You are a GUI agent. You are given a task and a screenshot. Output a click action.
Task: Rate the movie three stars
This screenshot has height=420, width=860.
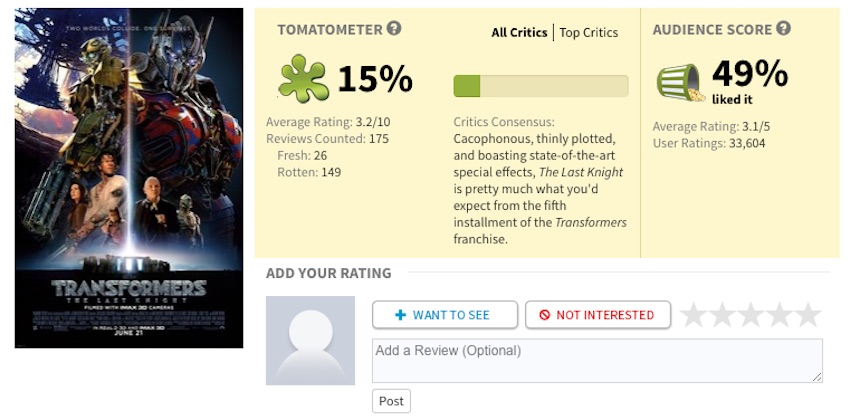click(x=750, y=315)
